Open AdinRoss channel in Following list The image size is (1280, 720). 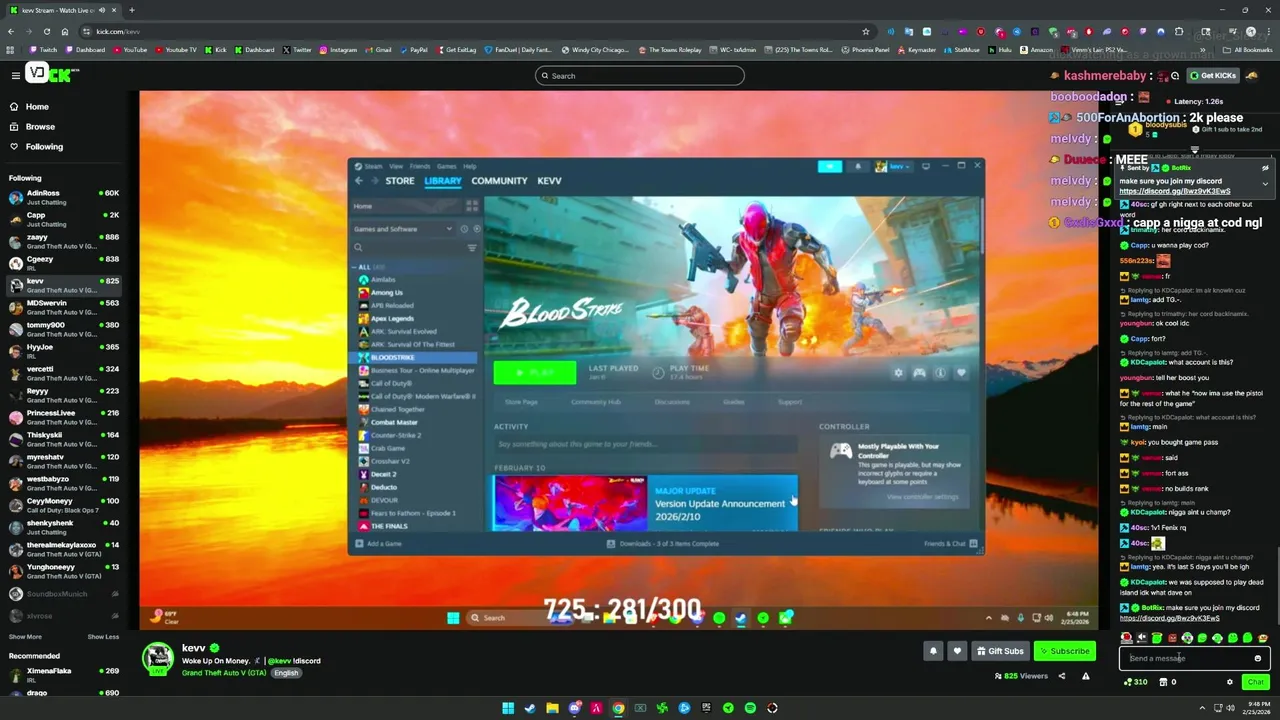pyautogui.click(x=63, y=197)
